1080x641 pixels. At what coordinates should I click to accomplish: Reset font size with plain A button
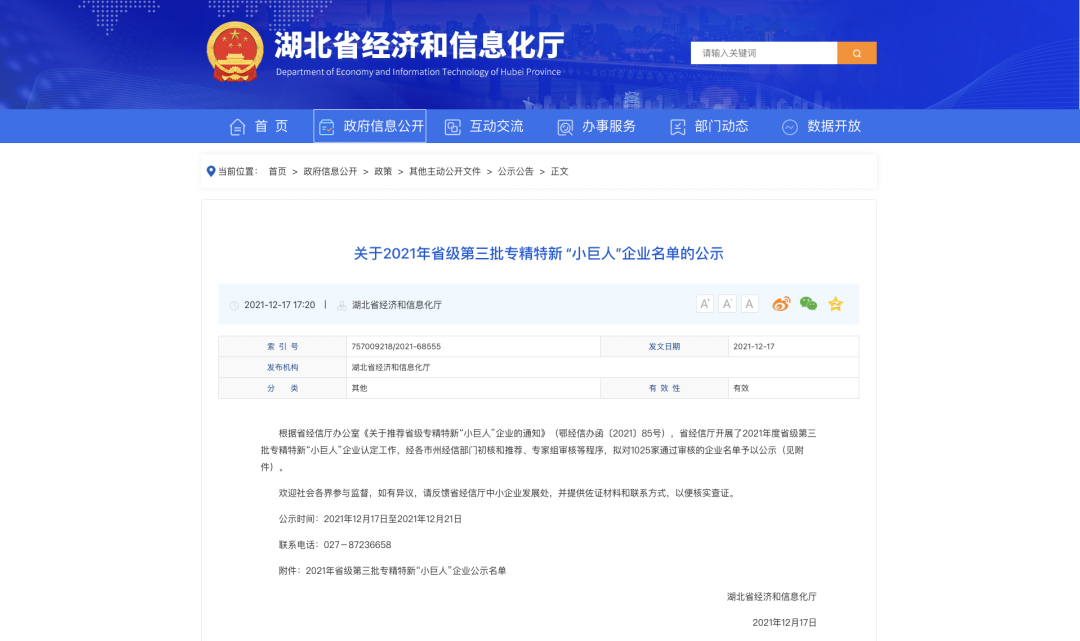pos(750,304)
